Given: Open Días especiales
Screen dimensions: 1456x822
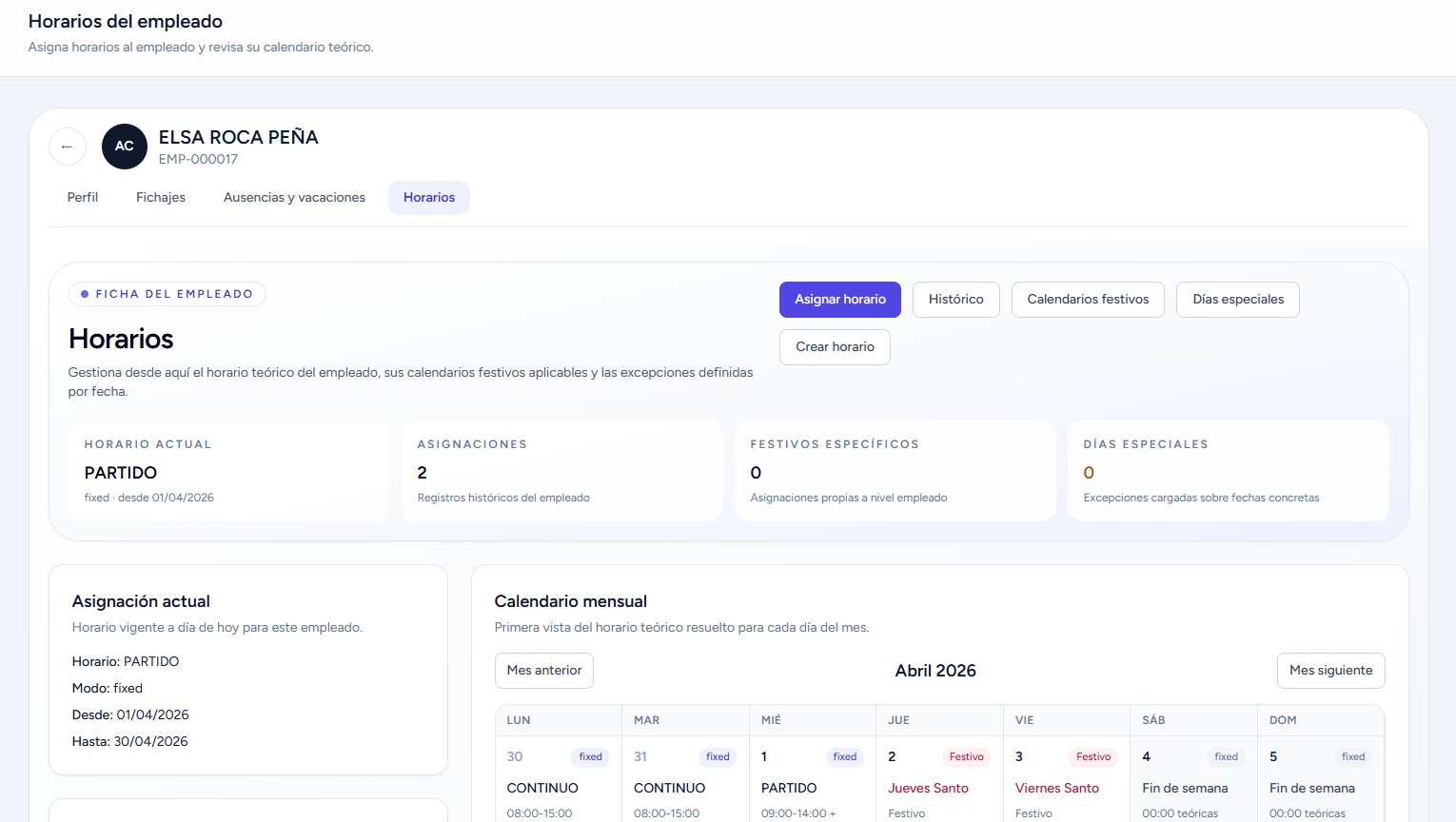Looking at the screenshot, I should click(1238, 300).
